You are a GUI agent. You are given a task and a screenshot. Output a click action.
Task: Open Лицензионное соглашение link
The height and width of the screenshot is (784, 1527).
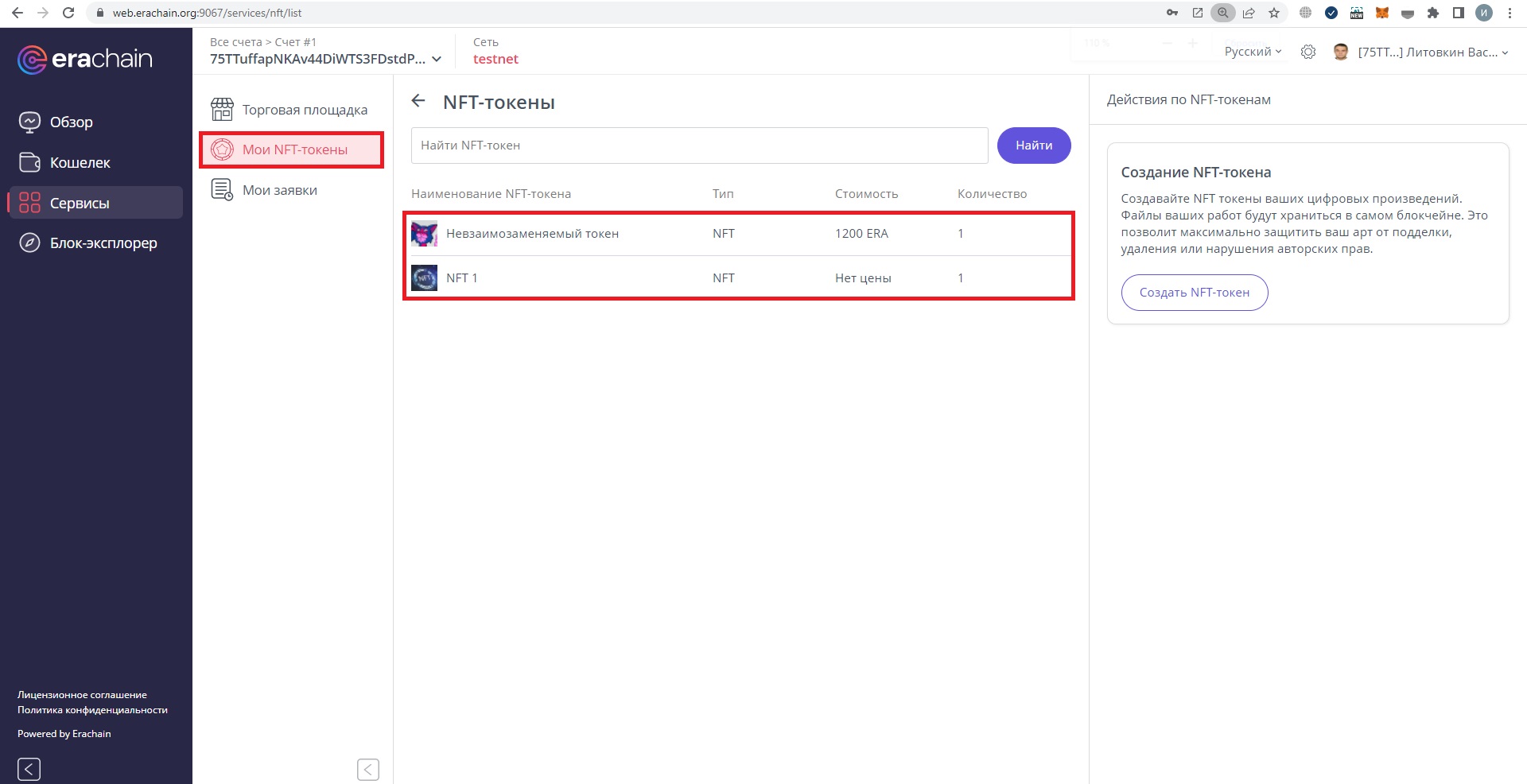click(x=82, y=695)
